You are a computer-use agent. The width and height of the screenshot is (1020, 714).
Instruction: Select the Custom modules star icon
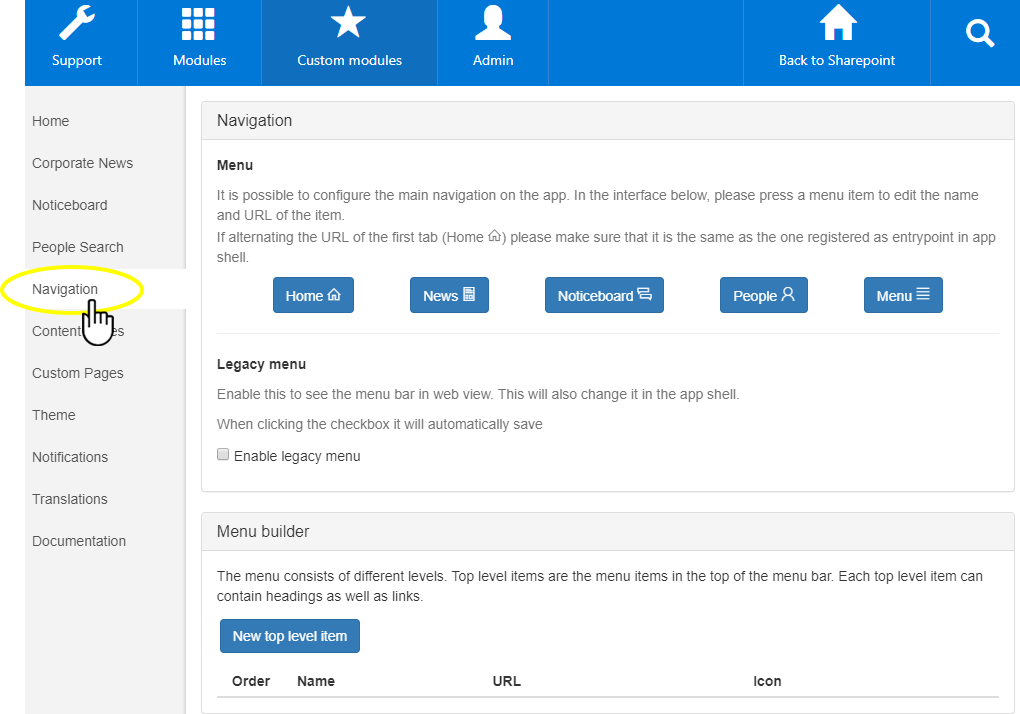(x=349, y=23)
